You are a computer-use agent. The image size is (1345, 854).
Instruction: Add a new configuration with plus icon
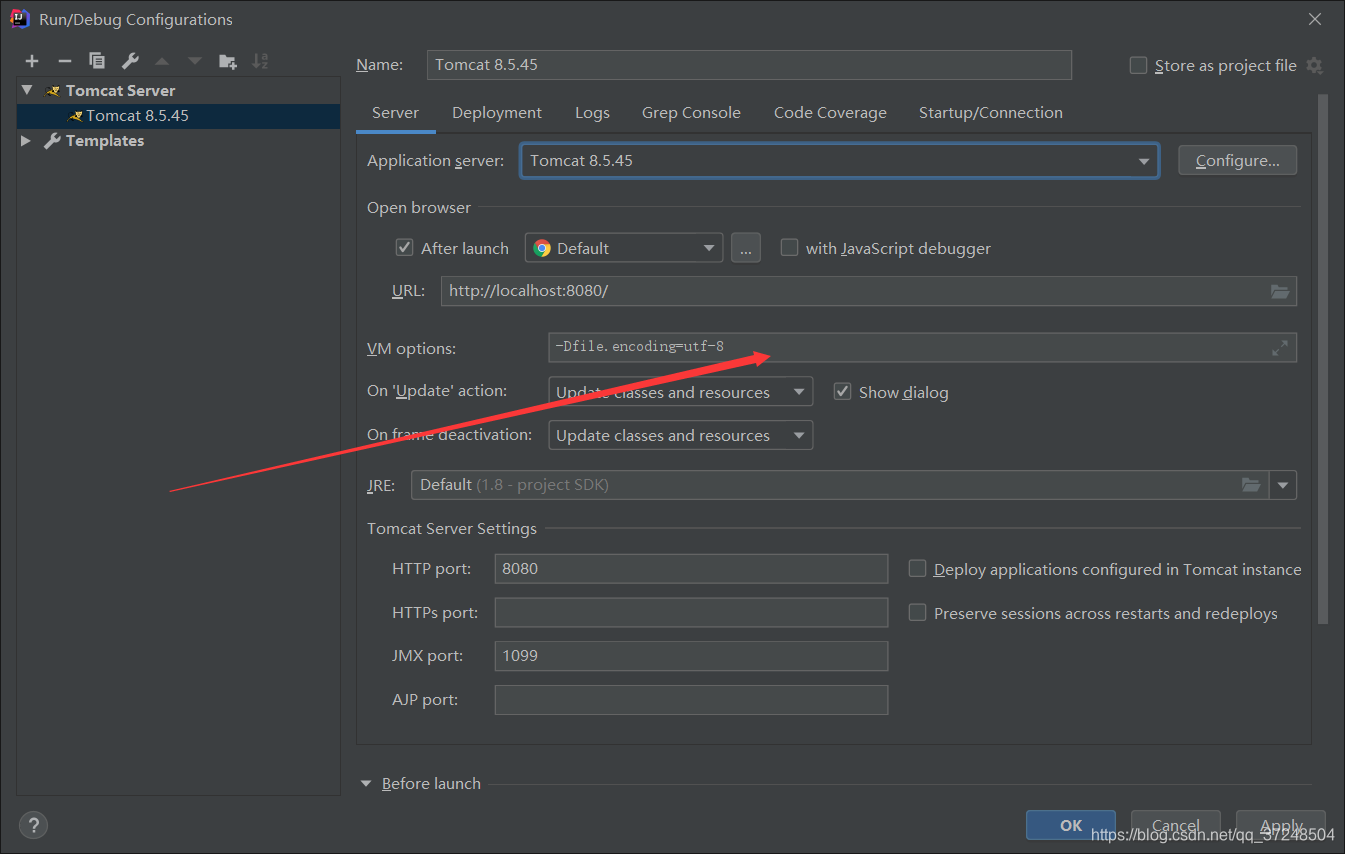32,61
